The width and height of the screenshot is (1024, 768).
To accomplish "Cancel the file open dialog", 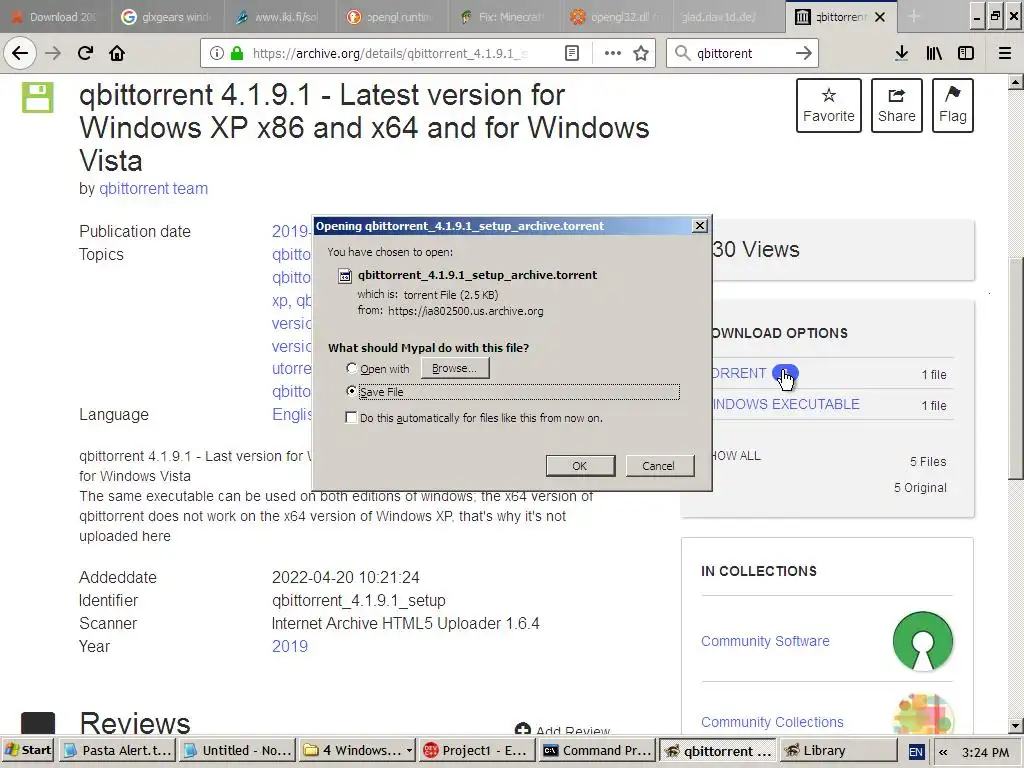I will click(x=658, y=466).
